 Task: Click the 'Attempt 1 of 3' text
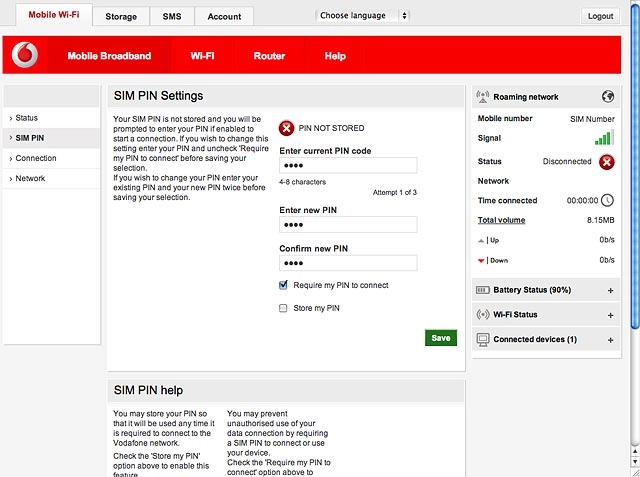[x=395, y=193]
